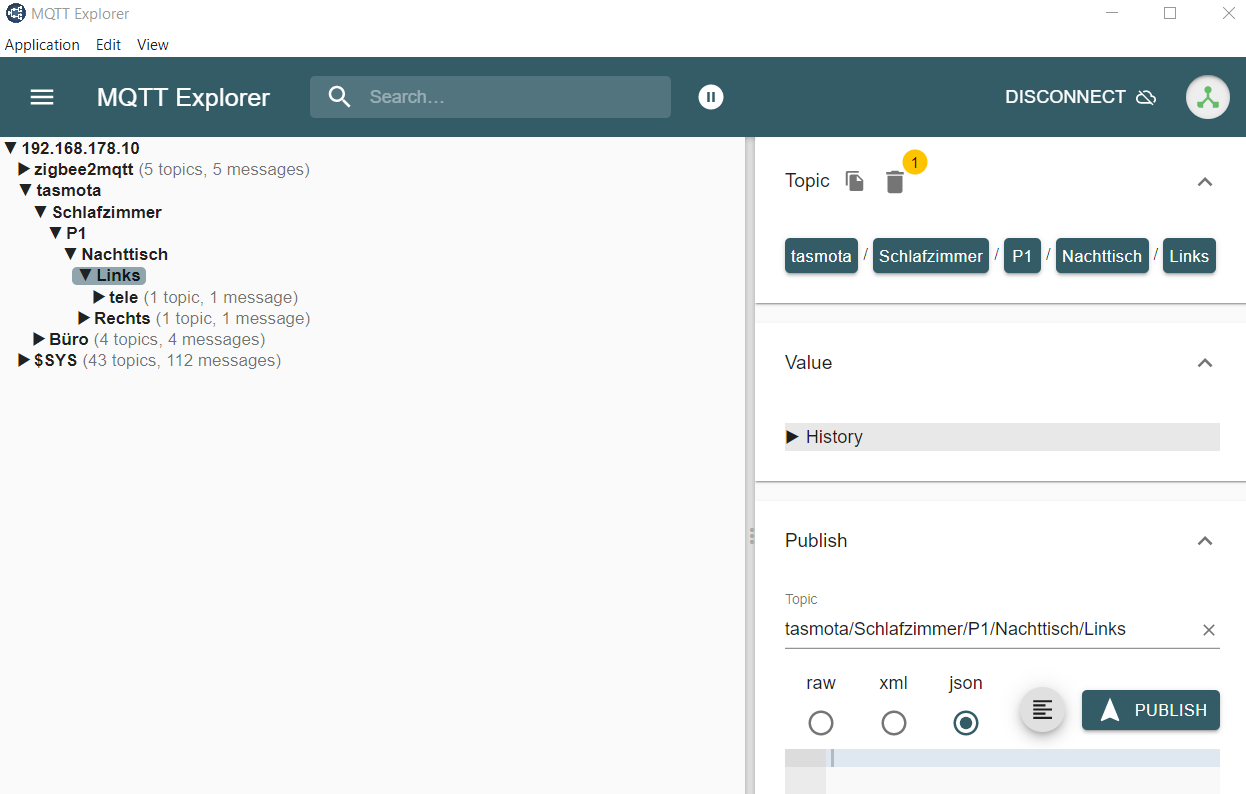The image size is (1246, 794).
Task: Click MQTT Explorer app icon in title bar
Action: click(x=16, y=14)
